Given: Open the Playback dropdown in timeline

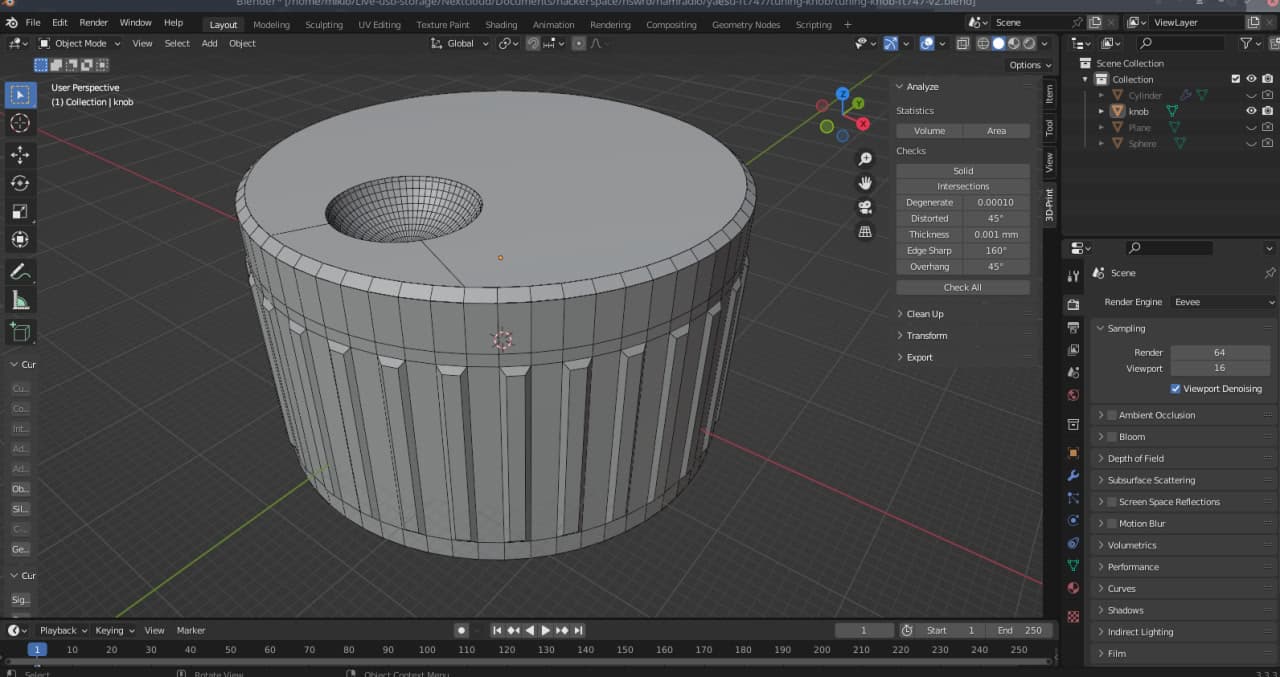Looking at the screenshot, I should (x=63, y=630).
